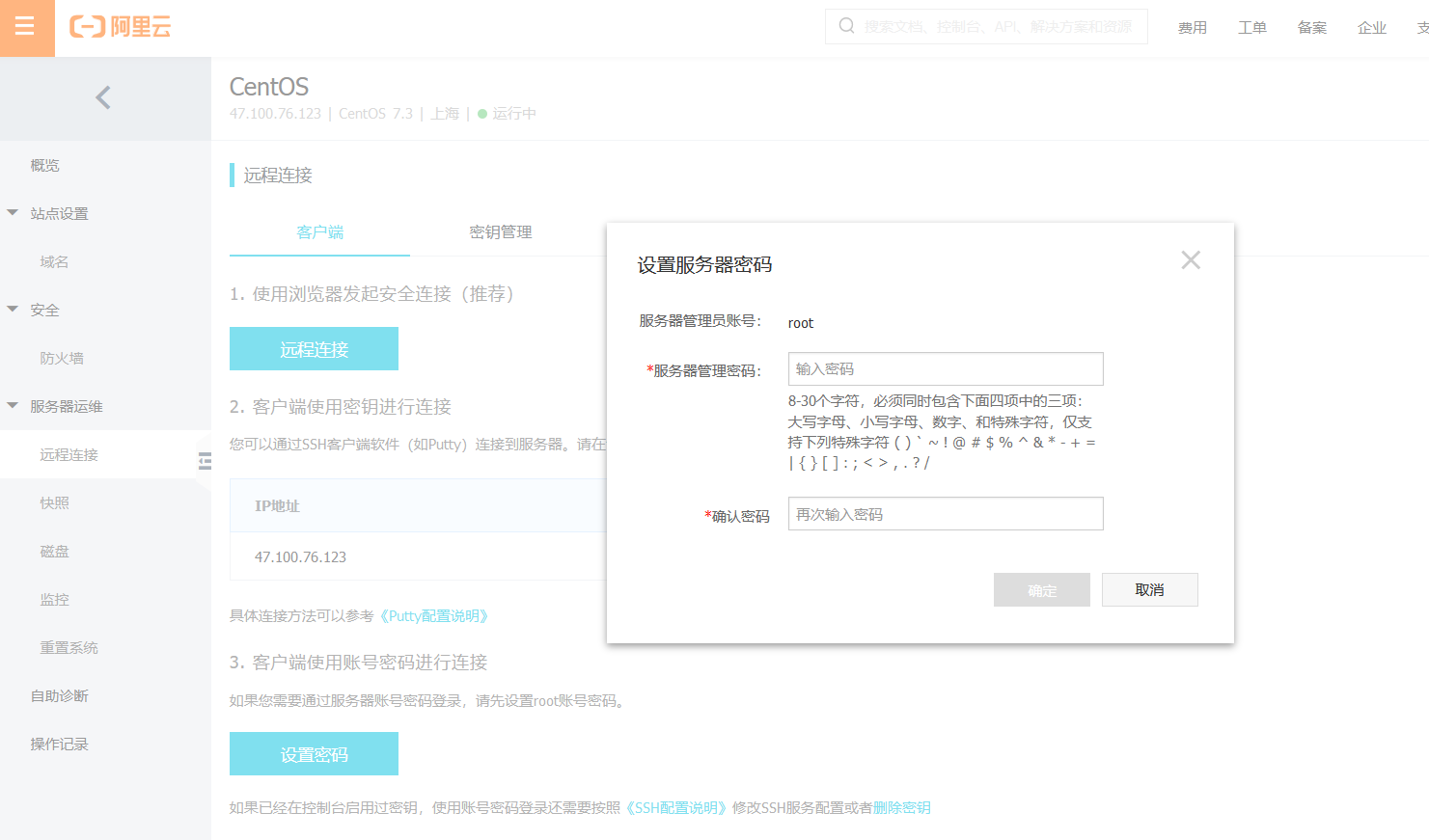Open the 《Putty配置说明》 link

(x=433, y=615)
